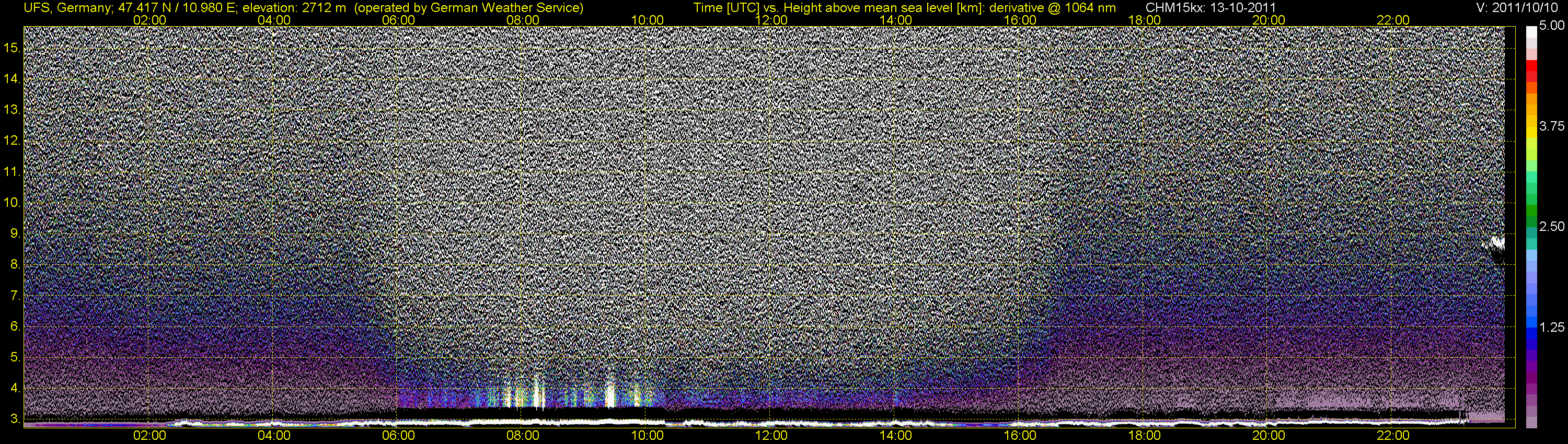This screenshot has width=1568, height=444.
Task: Click the 9. km height axis label
Action: [x=15, y=233]
